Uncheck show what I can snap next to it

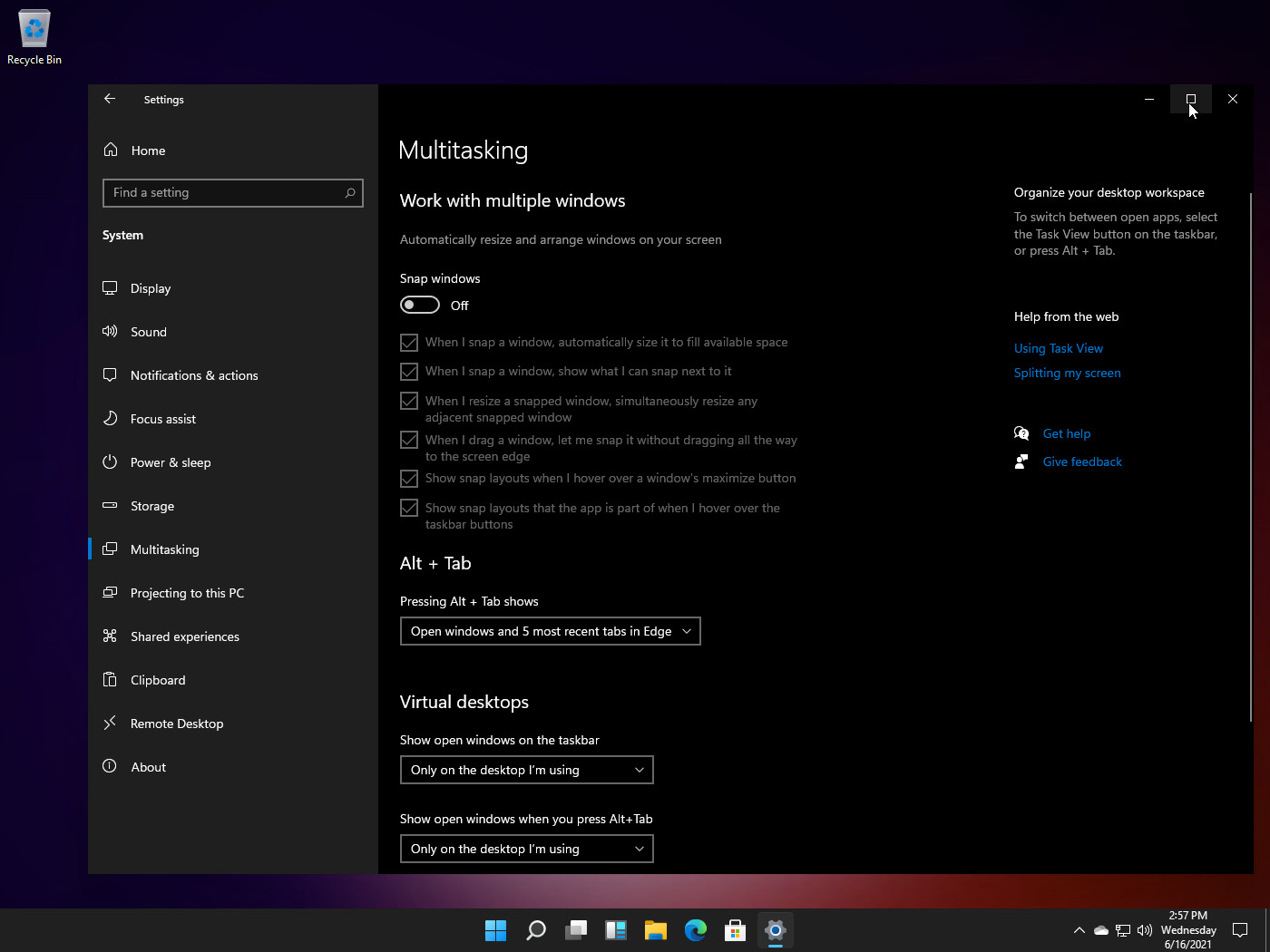click(409, 372)
